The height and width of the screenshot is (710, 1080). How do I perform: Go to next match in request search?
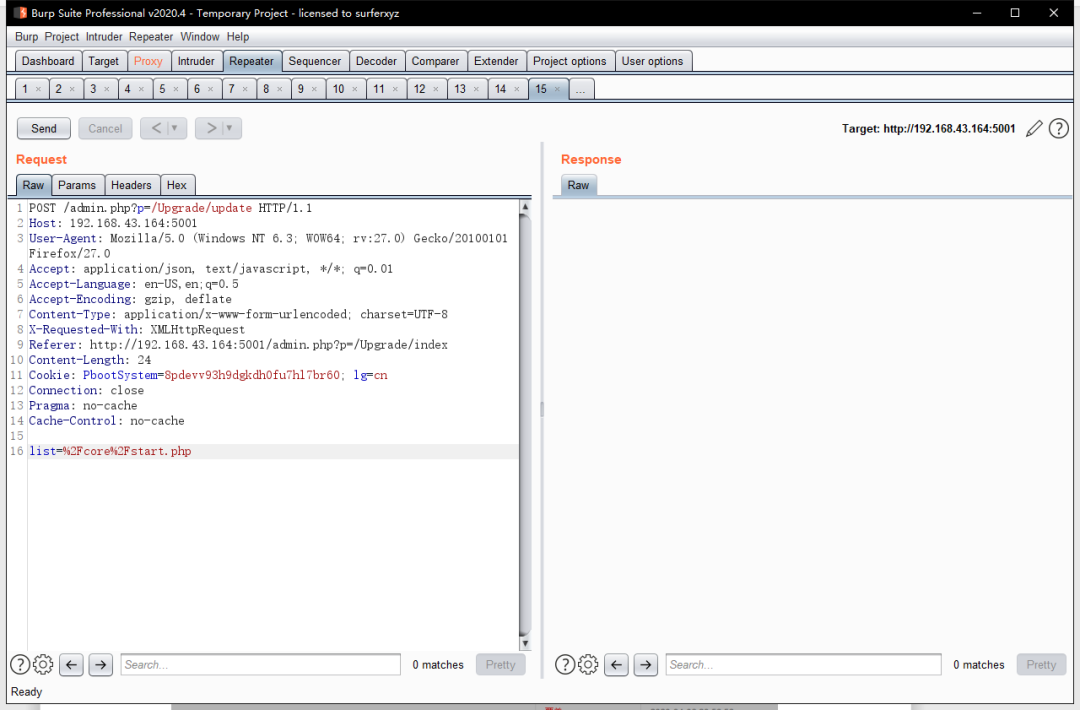pyautogui.click(x=100, y=665)
